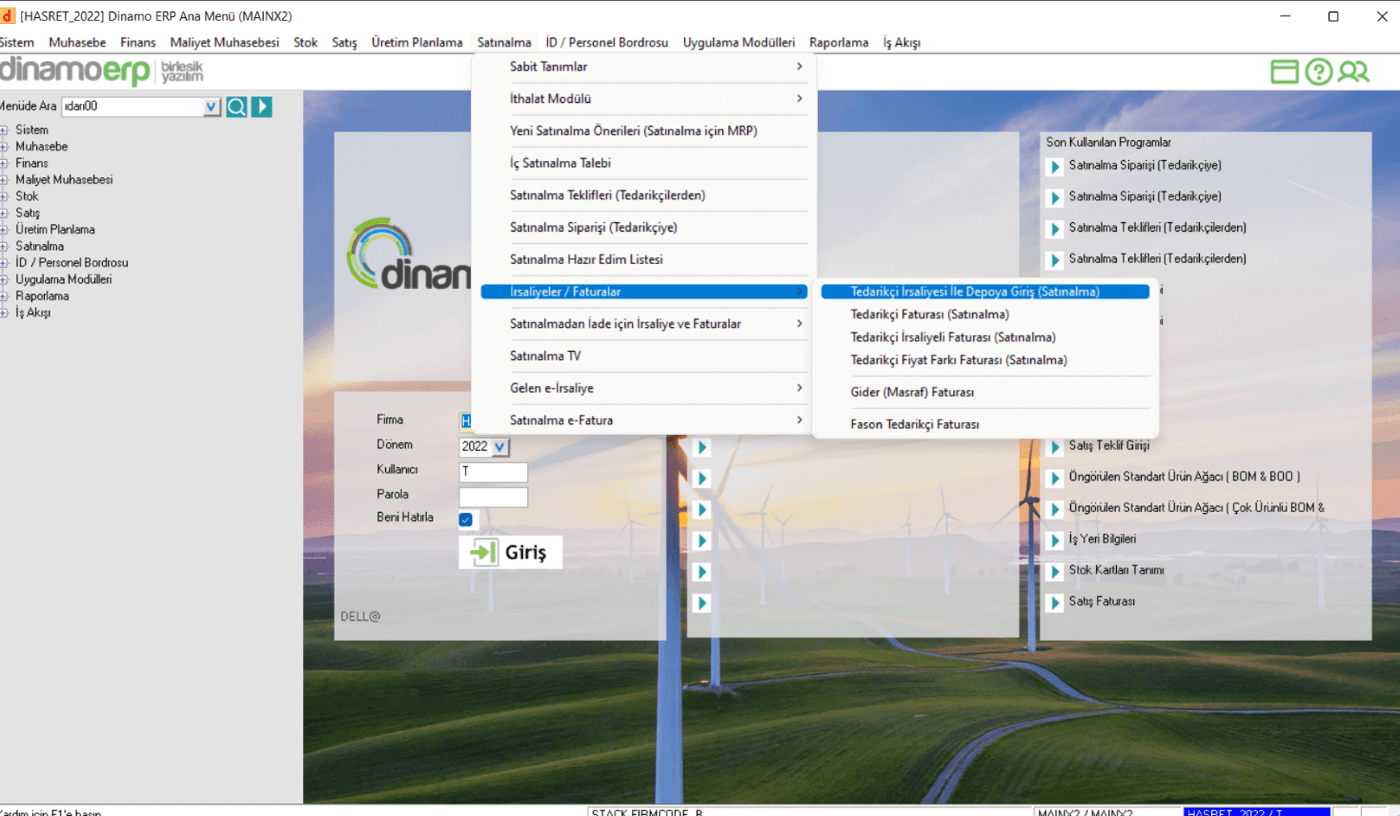Select Üretim Planlama in the tree
The width and height of the screenshot is (1400, 816).
tap(55, 230)
